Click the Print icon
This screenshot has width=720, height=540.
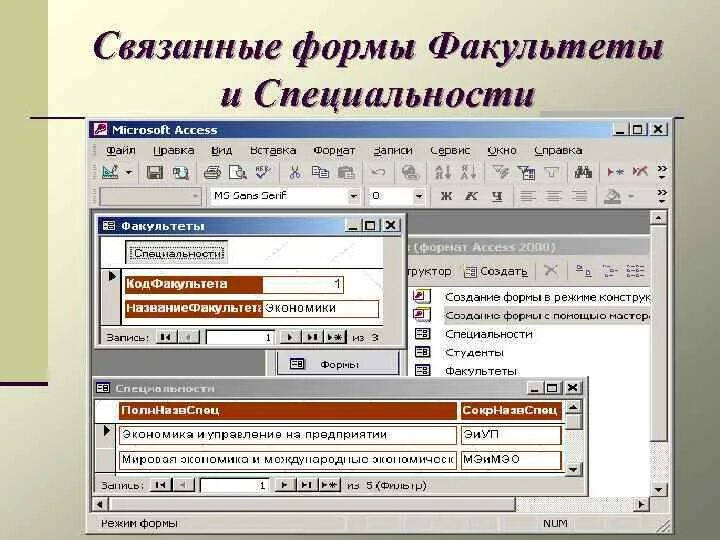(212, 173)
